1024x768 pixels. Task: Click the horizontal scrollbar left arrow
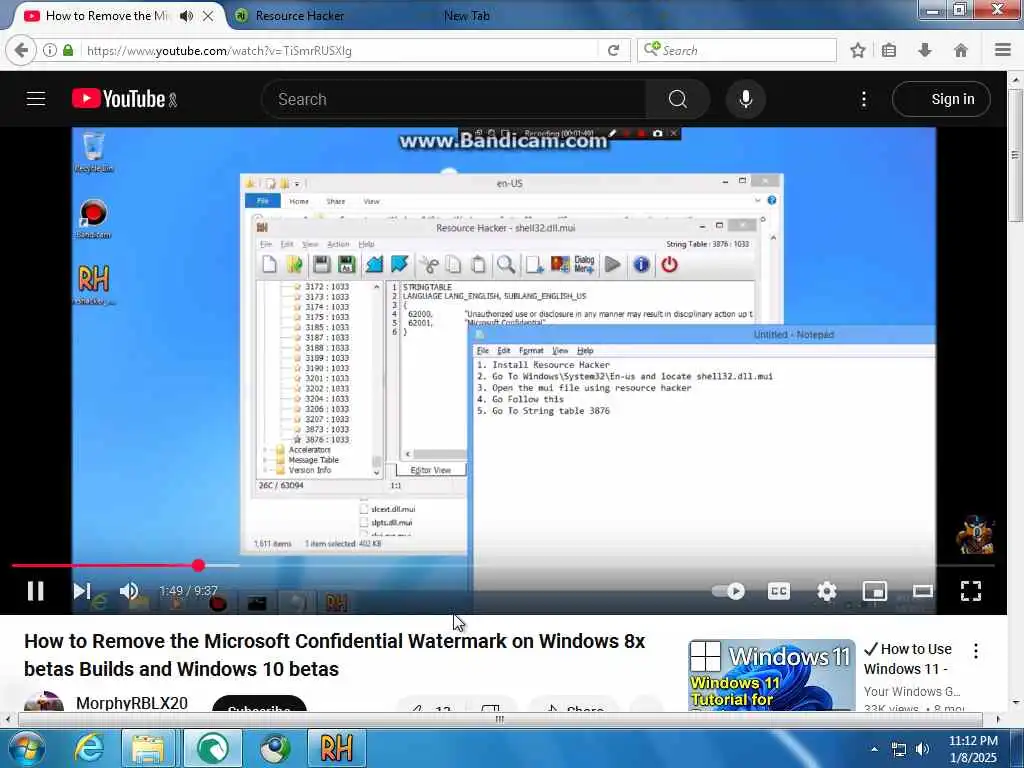coord(7,719)
